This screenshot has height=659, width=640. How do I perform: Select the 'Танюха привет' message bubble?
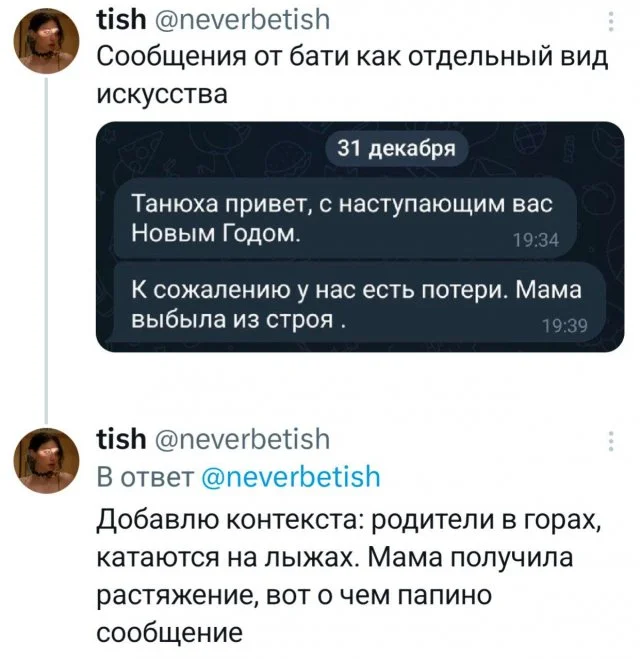point(340,217)
